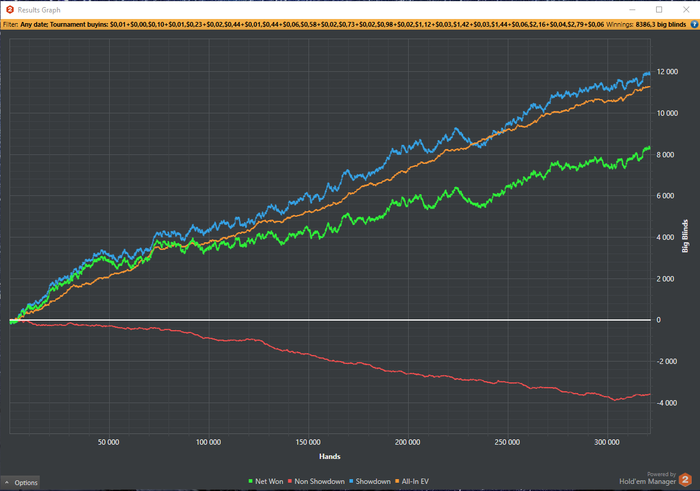Maximize the Results Graph window
The height and width of the screenshot is (491, 700).
[659, 9]
